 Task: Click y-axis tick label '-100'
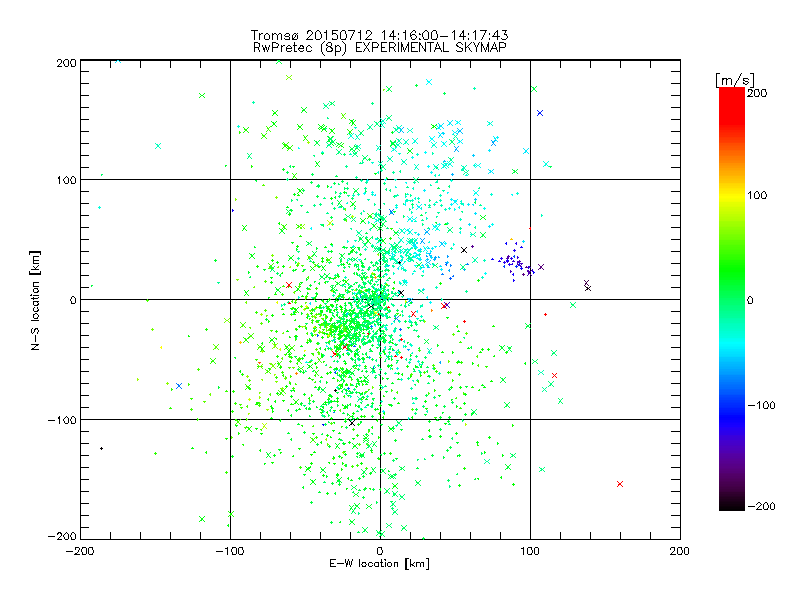(x=62, y=420)
